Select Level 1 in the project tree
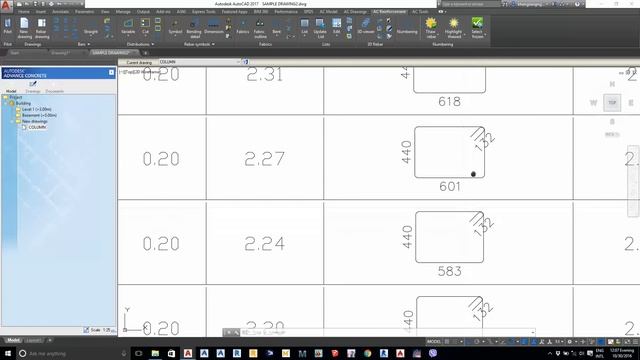 (36, 109)
